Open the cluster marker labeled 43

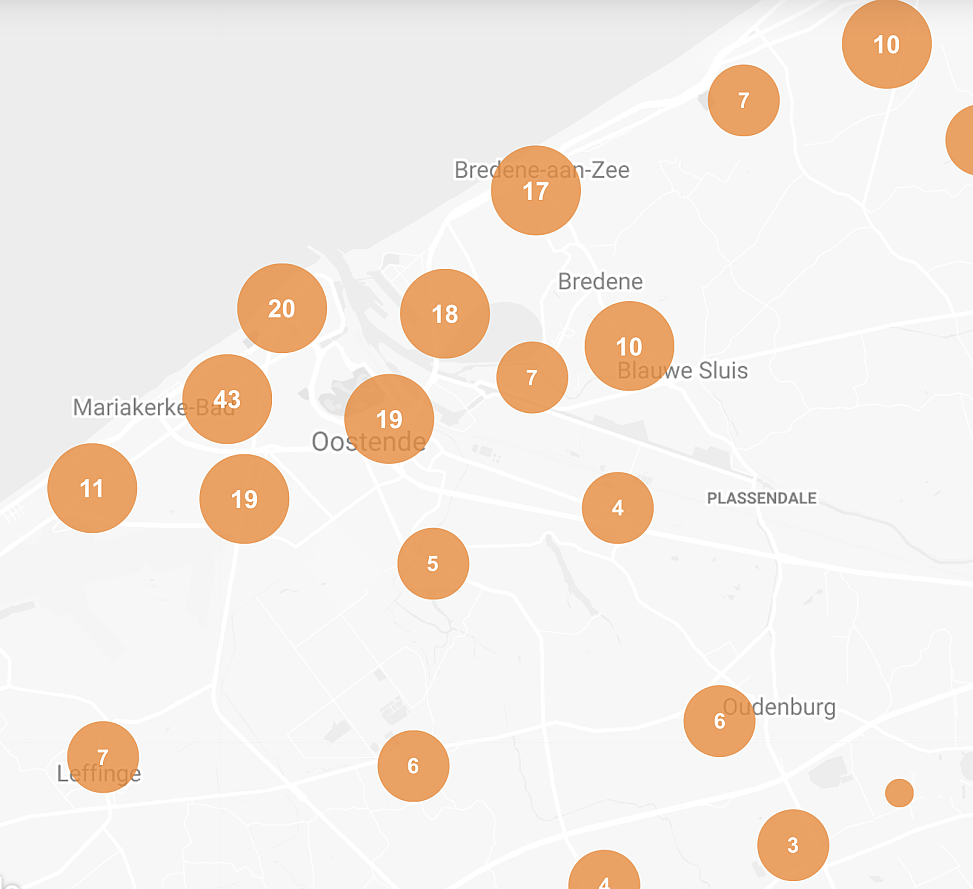(227, 399)
